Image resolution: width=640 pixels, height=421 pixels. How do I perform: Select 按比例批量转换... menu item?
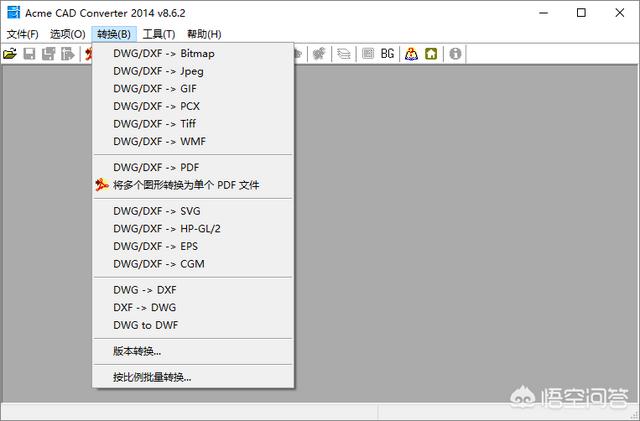152,377
